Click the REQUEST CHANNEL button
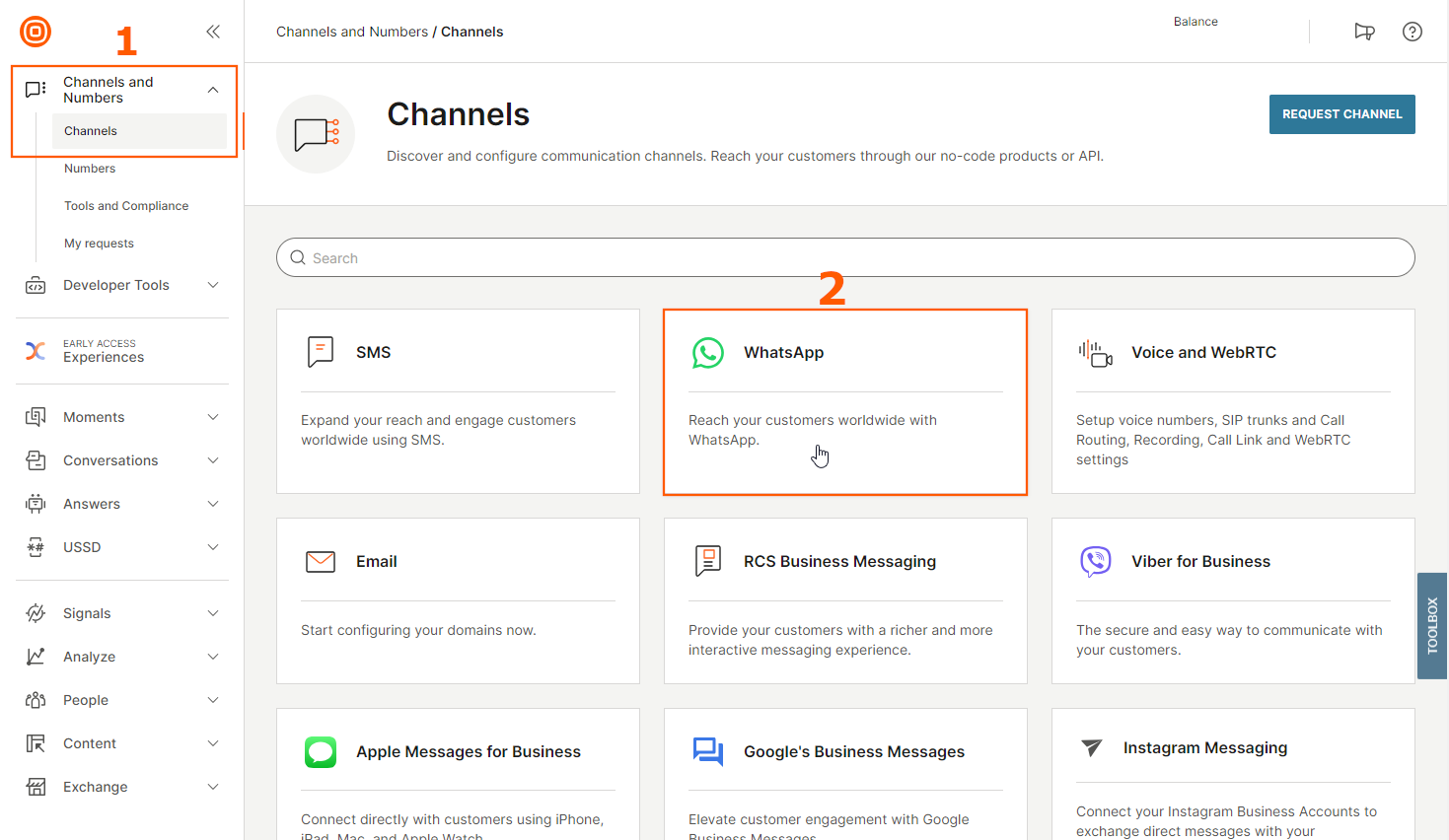This screenshot has height=840, width=1449. tap(1341, 114)
